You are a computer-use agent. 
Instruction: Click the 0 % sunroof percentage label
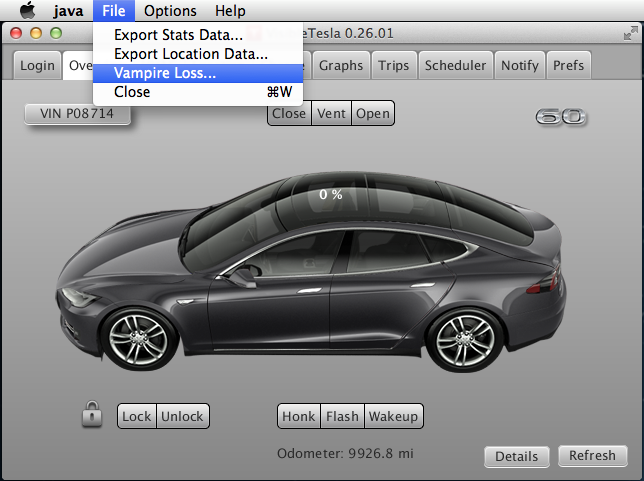point(331,194)
